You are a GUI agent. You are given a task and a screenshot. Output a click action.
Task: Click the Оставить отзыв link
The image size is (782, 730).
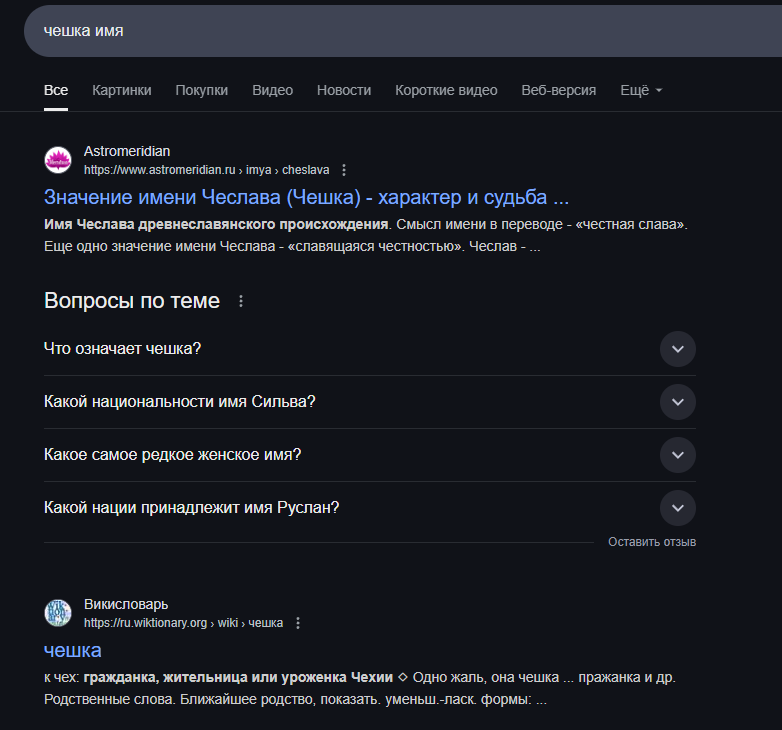[x=652, y=542]
